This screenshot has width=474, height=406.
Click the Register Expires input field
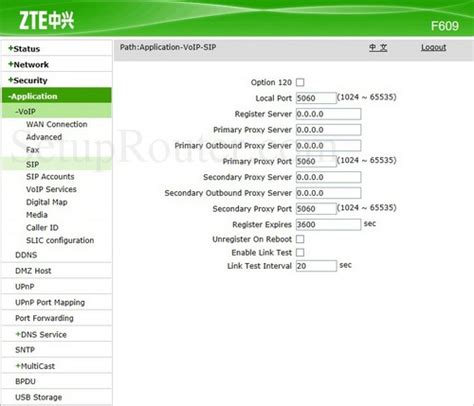tap(328, 224)
